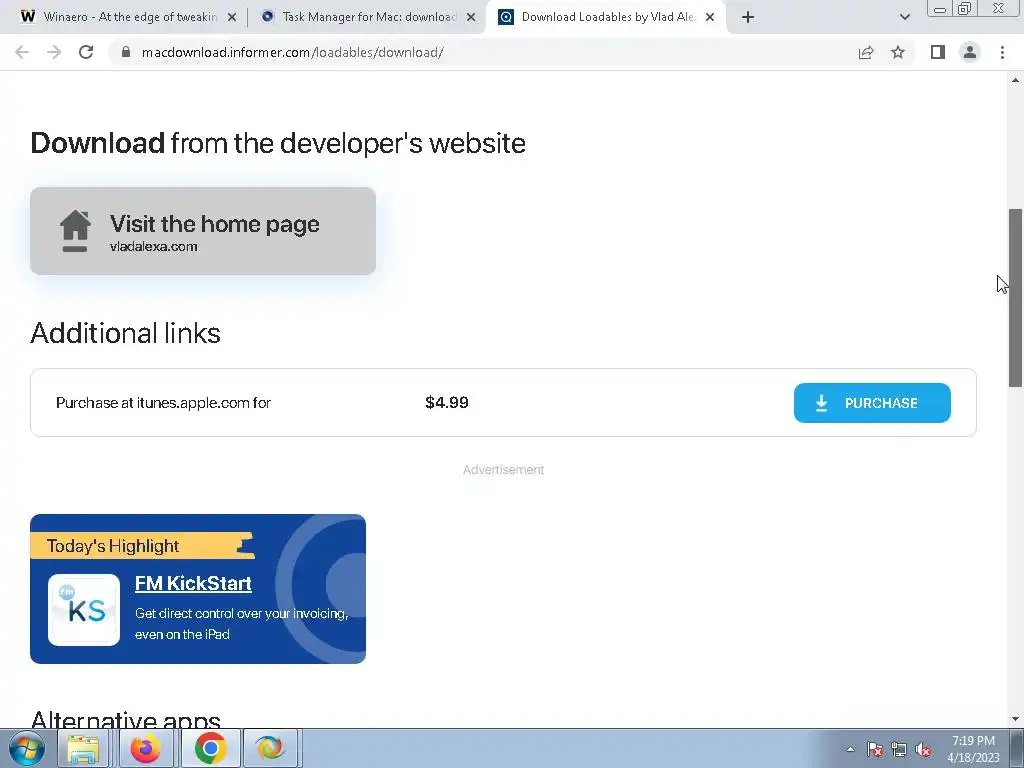1024x768 pixels.
Task: Click the FM KickStart KS app icon
Action: [84, 609]
